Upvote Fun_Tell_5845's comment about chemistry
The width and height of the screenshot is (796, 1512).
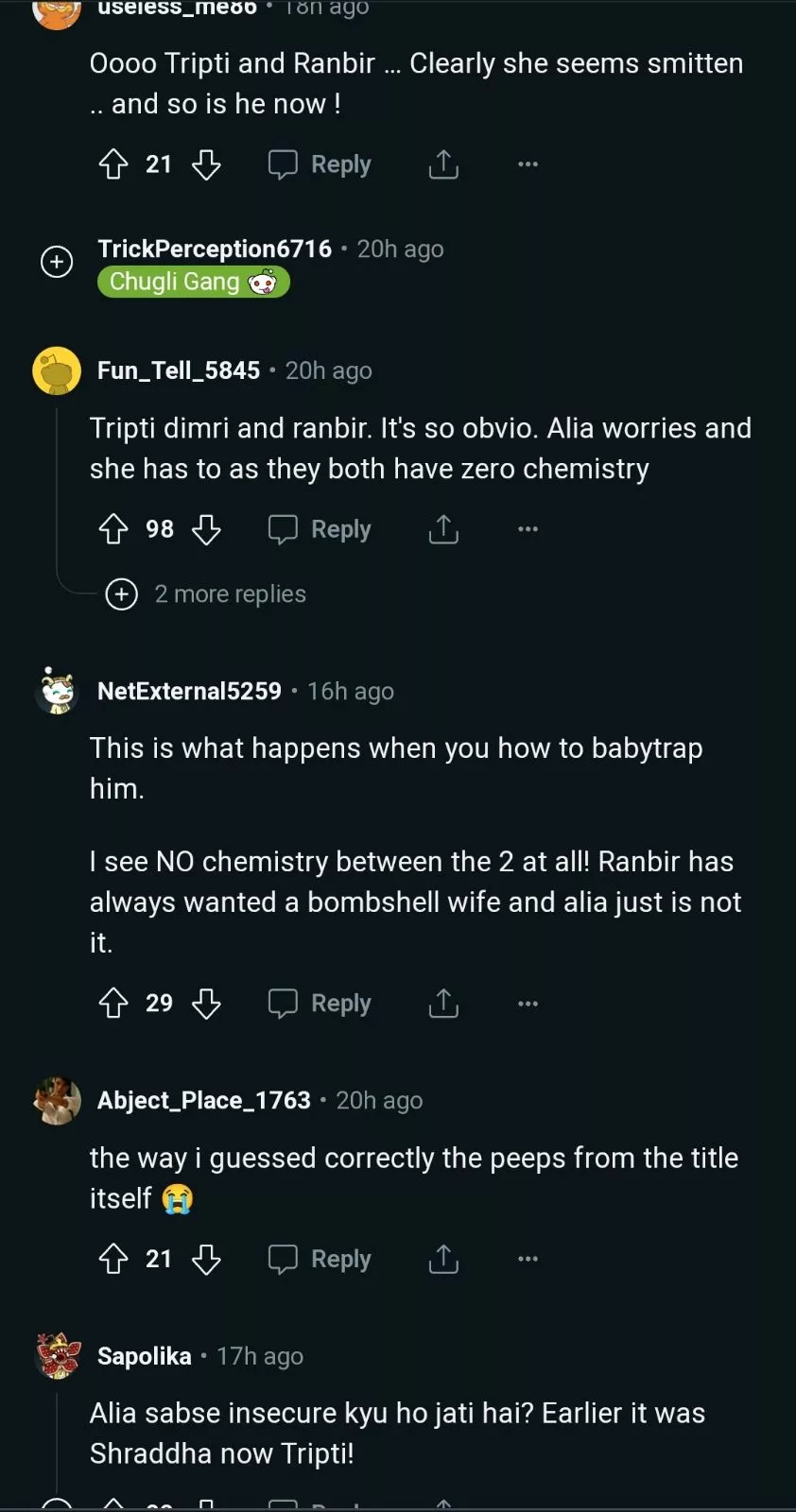[113, 529]
